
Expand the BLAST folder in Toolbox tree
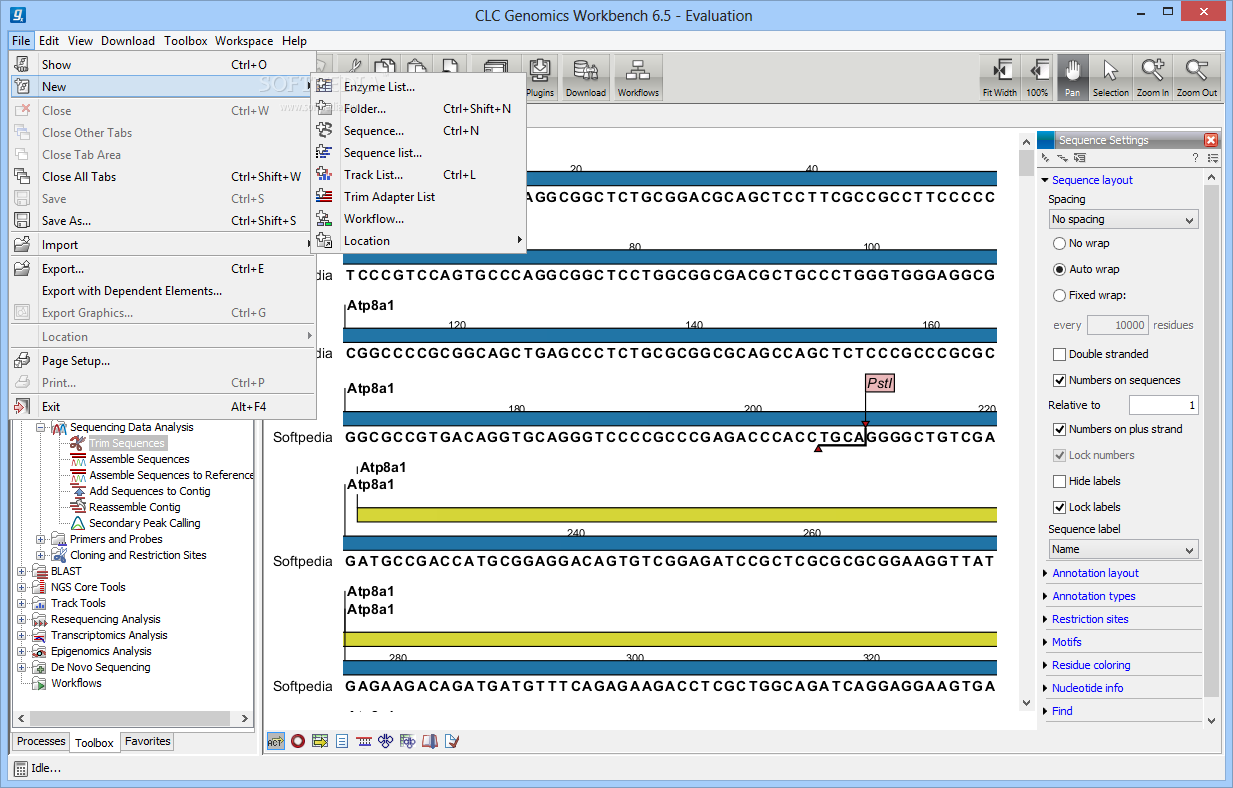click(x=21, y=571)
